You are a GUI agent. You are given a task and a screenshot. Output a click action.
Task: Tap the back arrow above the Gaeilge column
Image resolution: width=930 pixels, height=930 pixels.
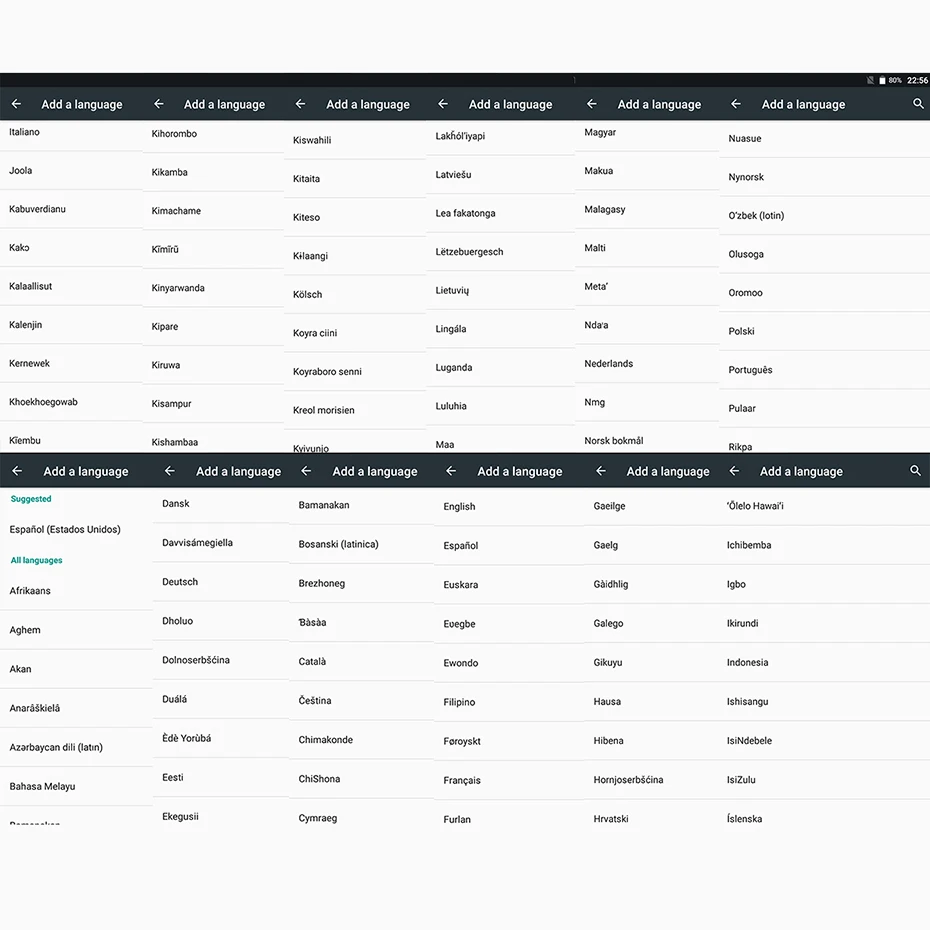tap(600, 471)
